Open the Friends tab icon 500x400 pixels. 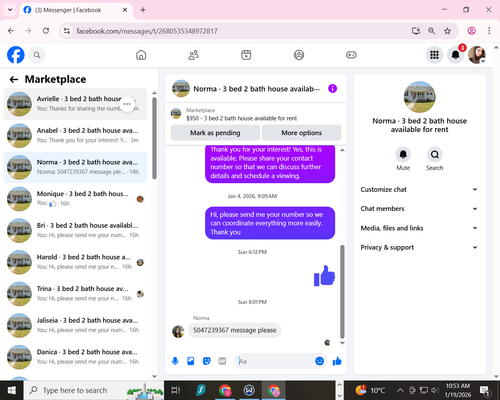[194, 55]
